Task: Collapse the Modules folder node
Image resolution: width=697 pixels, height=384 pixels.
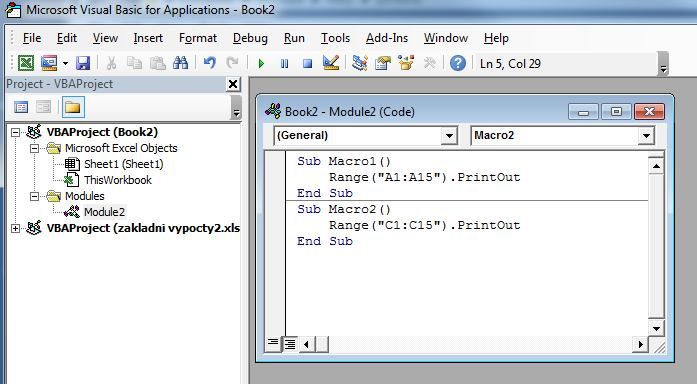Action: tap(34, 196)
